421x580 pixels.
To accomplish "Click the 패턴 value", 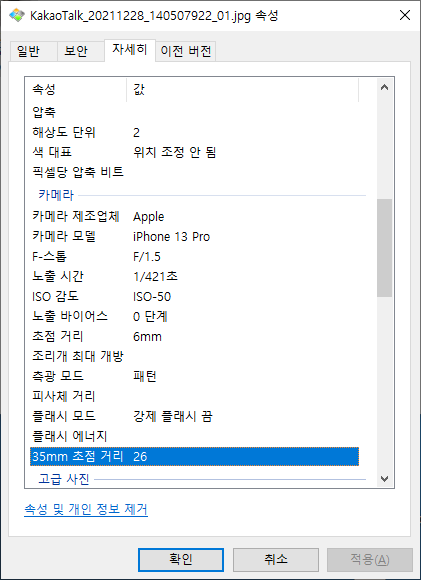I will pos(145,377).
